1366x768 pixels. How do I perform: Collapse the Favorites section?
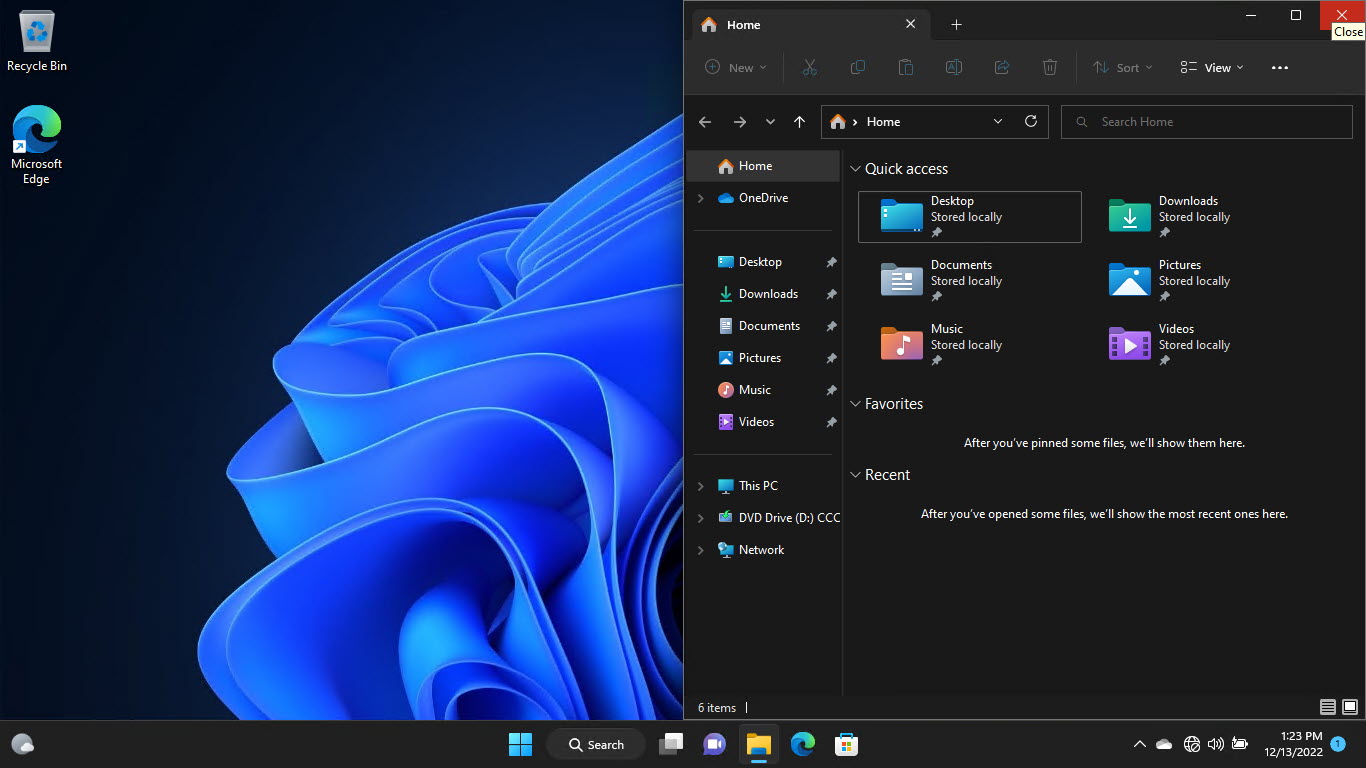coord(856,404)
